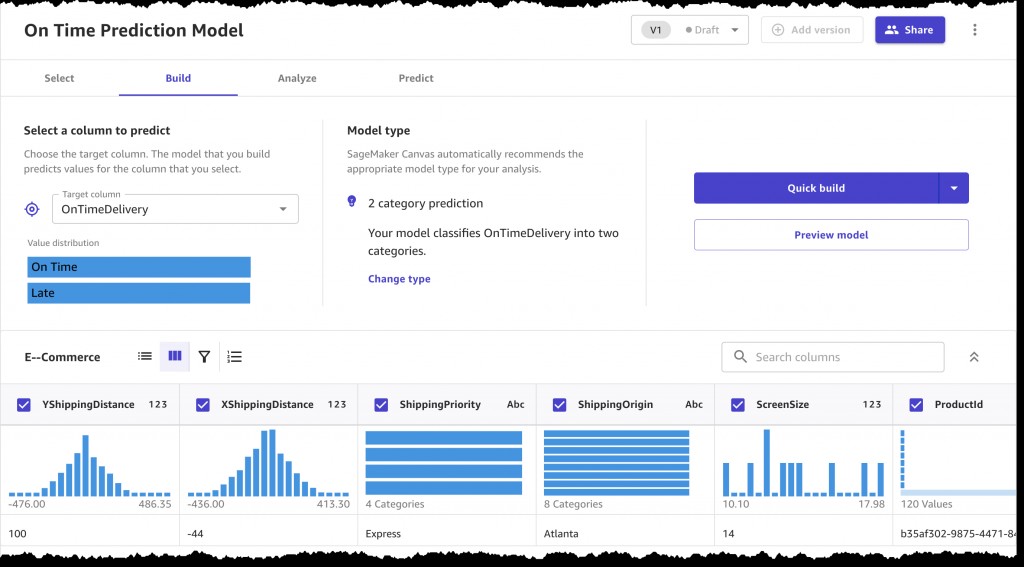Image resolution: width=1024 pixels, height=567 pixels.
Task: Click the "Express" cell
Action: [x=383, y=534]
